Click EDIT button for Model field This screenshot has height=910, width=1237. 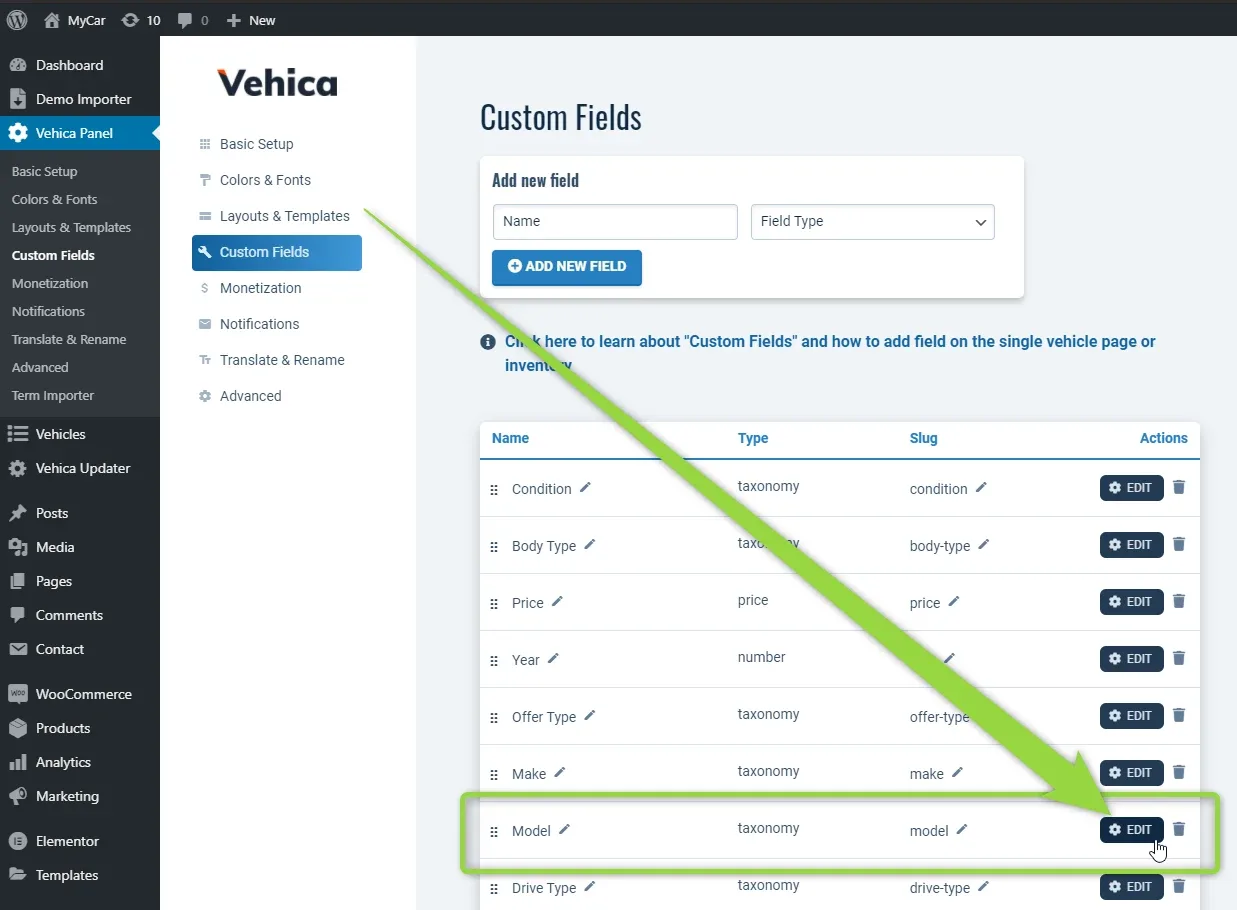1132,830
